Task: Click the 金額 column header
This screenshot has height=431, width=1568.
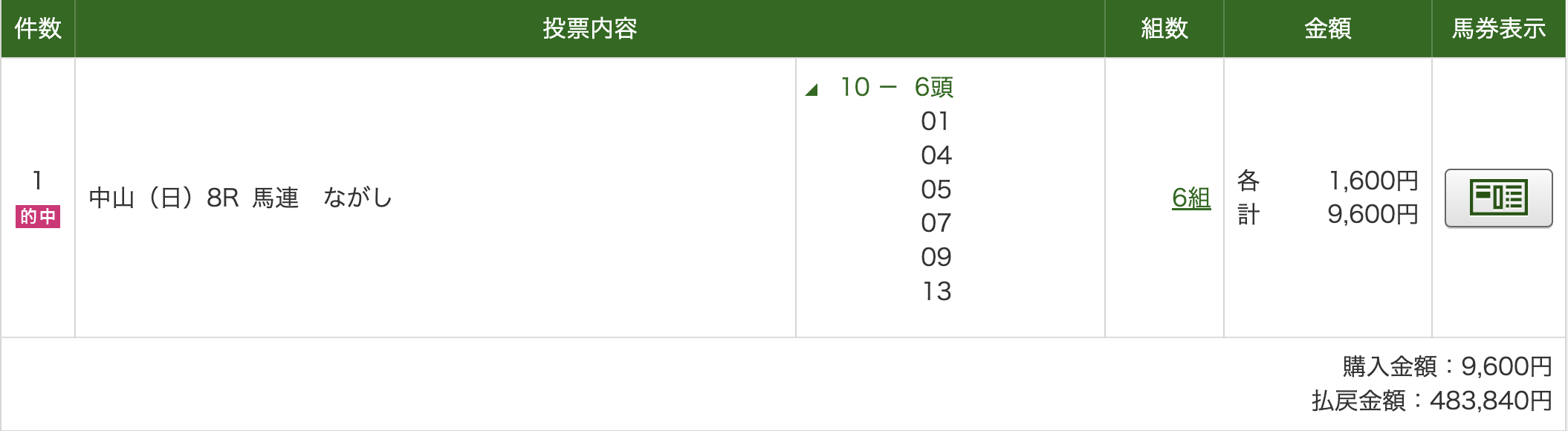Action: [x=1327, y=28]
